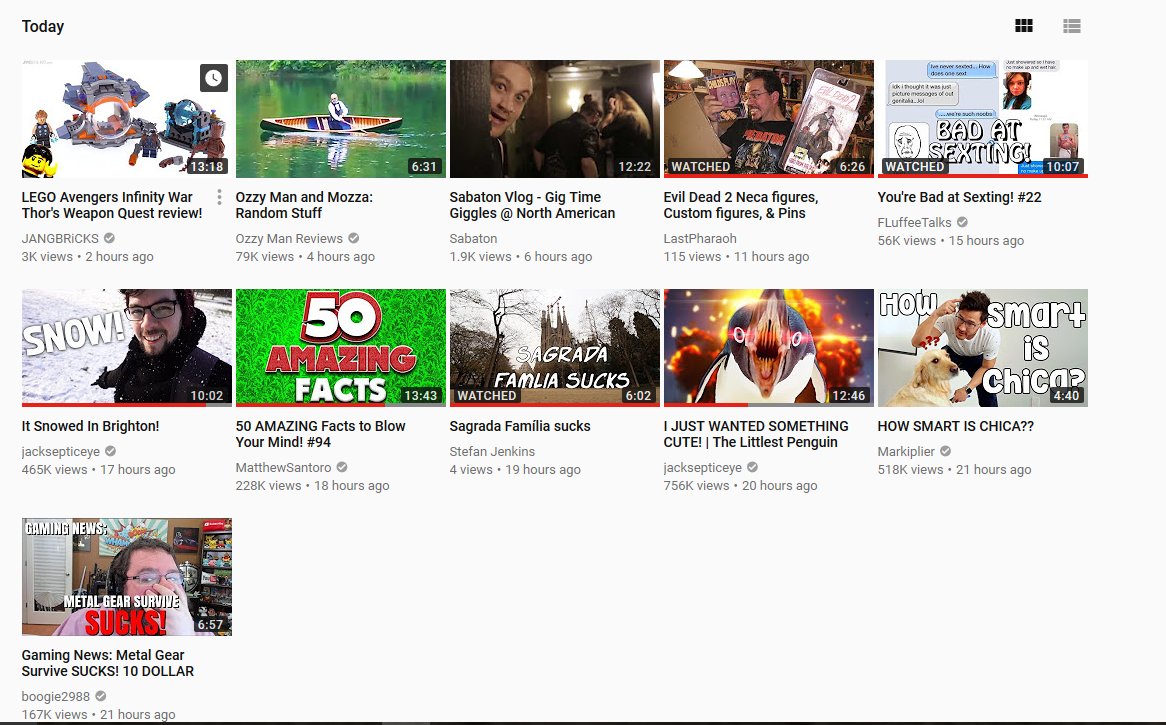Open title 50 AMAZING Facts to Blow Your Mind
Screen dimensions: 1166x725
click(321, 434)
